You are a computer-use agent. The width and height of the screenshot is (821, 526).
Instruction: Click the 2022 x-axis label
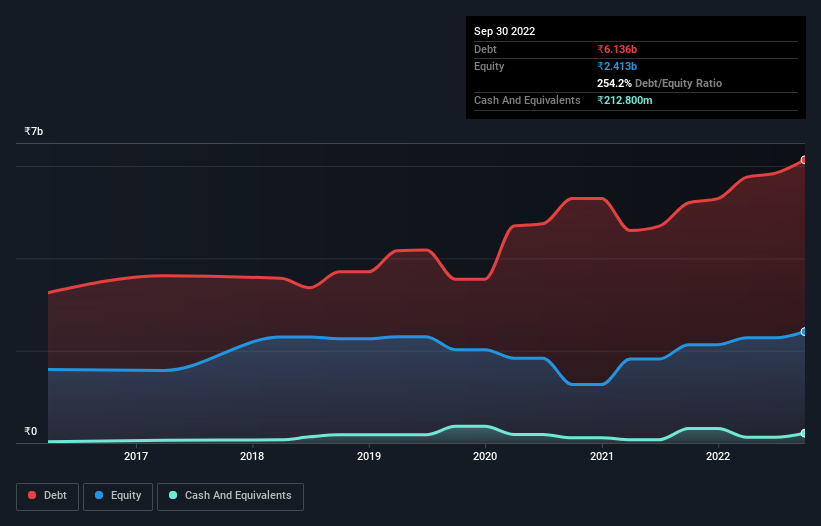tap(718, 456)
